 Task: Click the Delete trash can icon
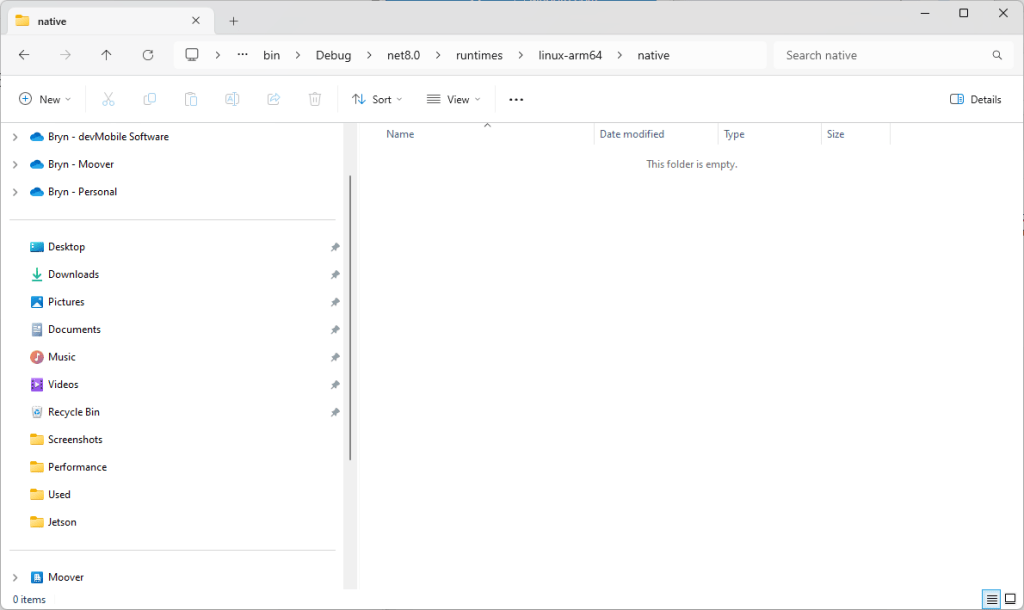point(314,99)
